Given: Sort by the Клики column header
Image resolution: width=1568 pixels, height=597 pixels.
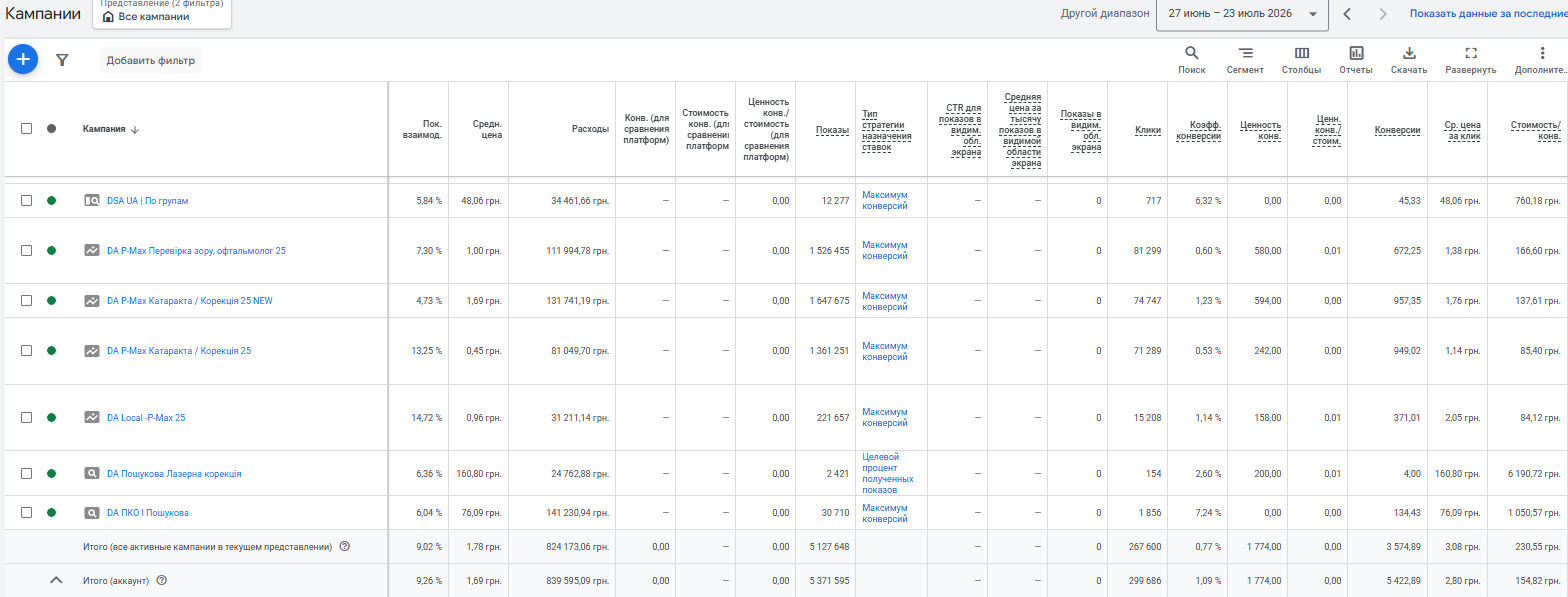Looking at the screenshot, I should point(1148,130).
